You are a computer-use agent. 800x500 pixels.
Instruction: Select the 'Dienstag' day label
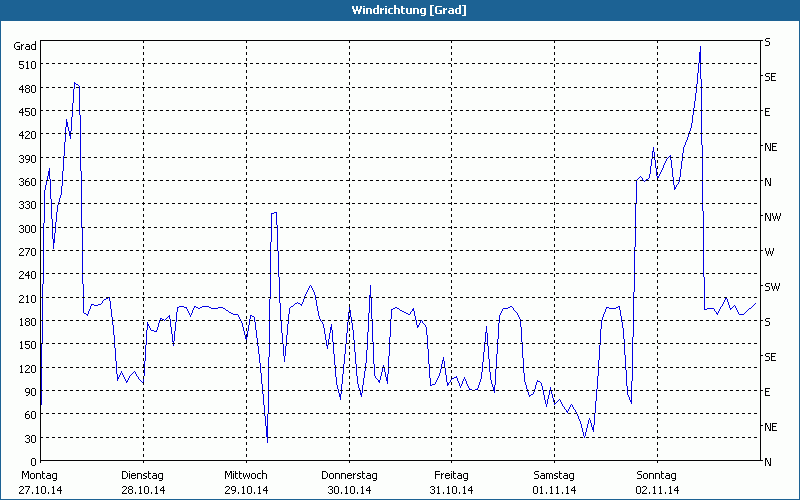[142, 476]
